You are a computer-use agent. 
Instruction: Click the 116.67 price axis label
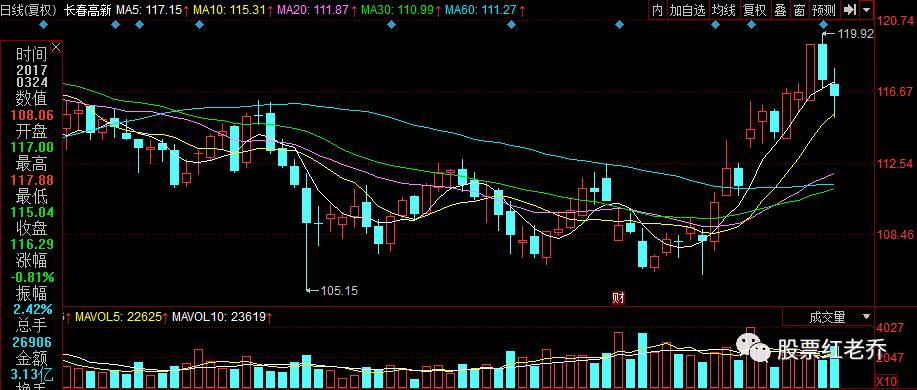click(x=895, y=91)
